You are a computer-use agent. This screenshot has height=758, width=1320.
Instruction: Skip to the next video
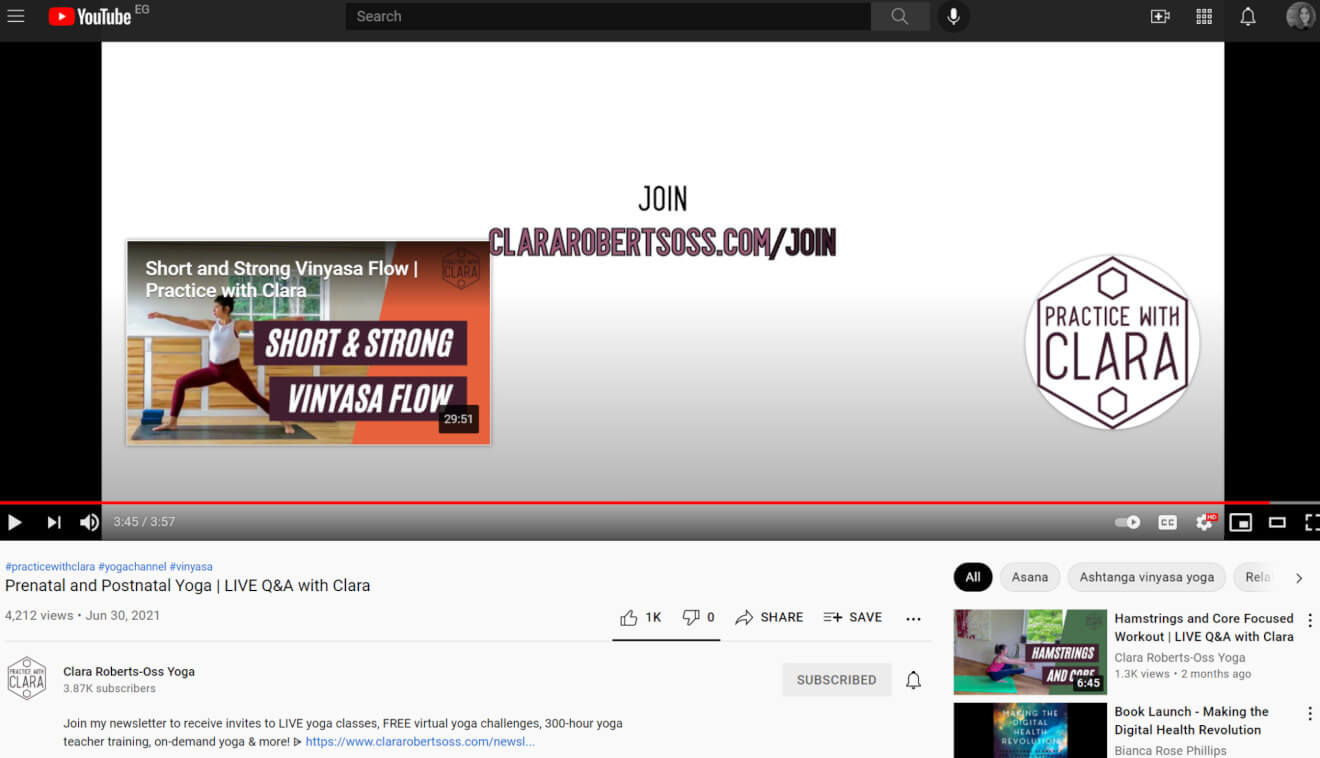click(x=54, y=522)
